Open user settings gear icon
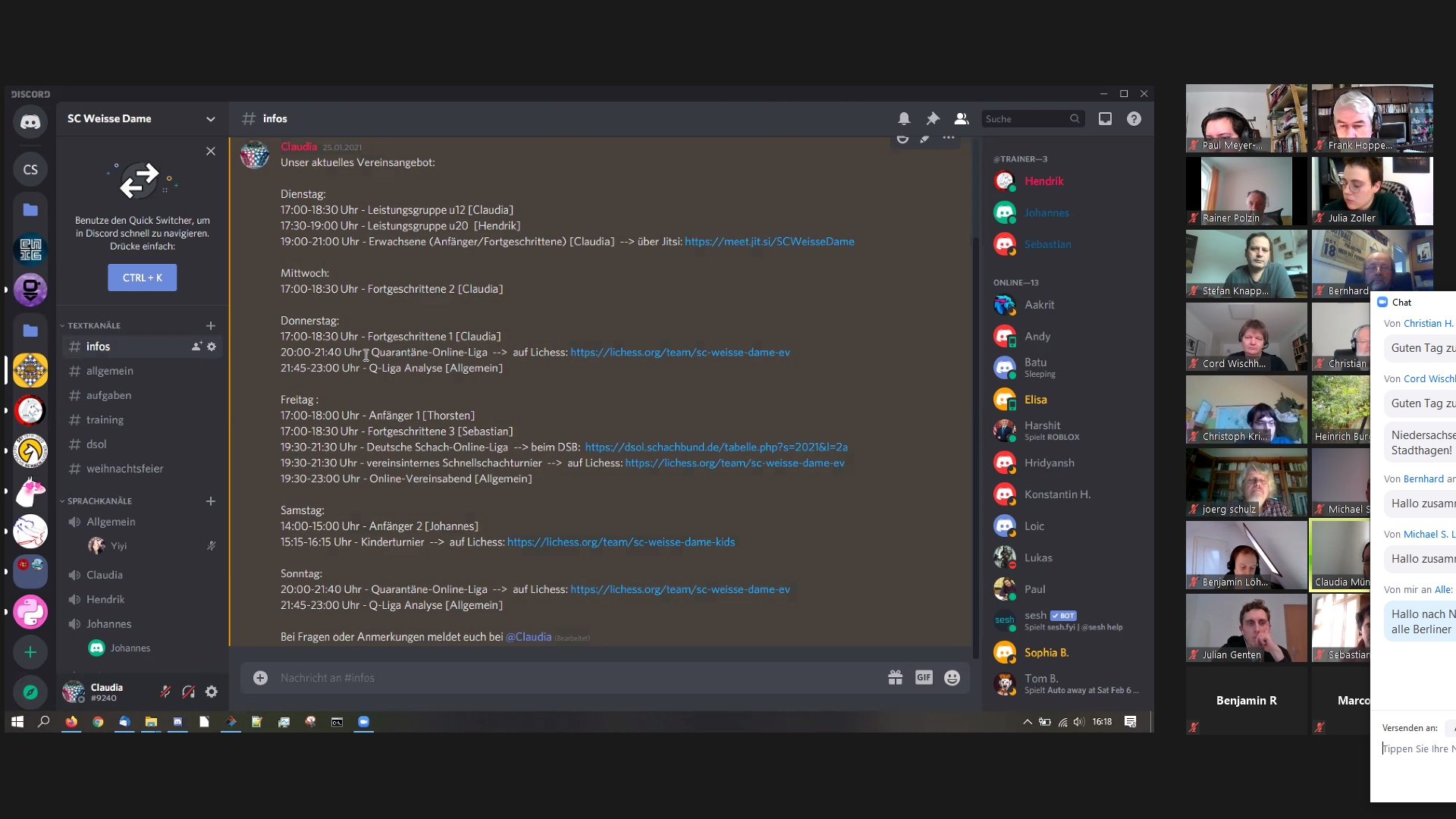The height and width of the screenshot is (819, 1456). (212, 692)
